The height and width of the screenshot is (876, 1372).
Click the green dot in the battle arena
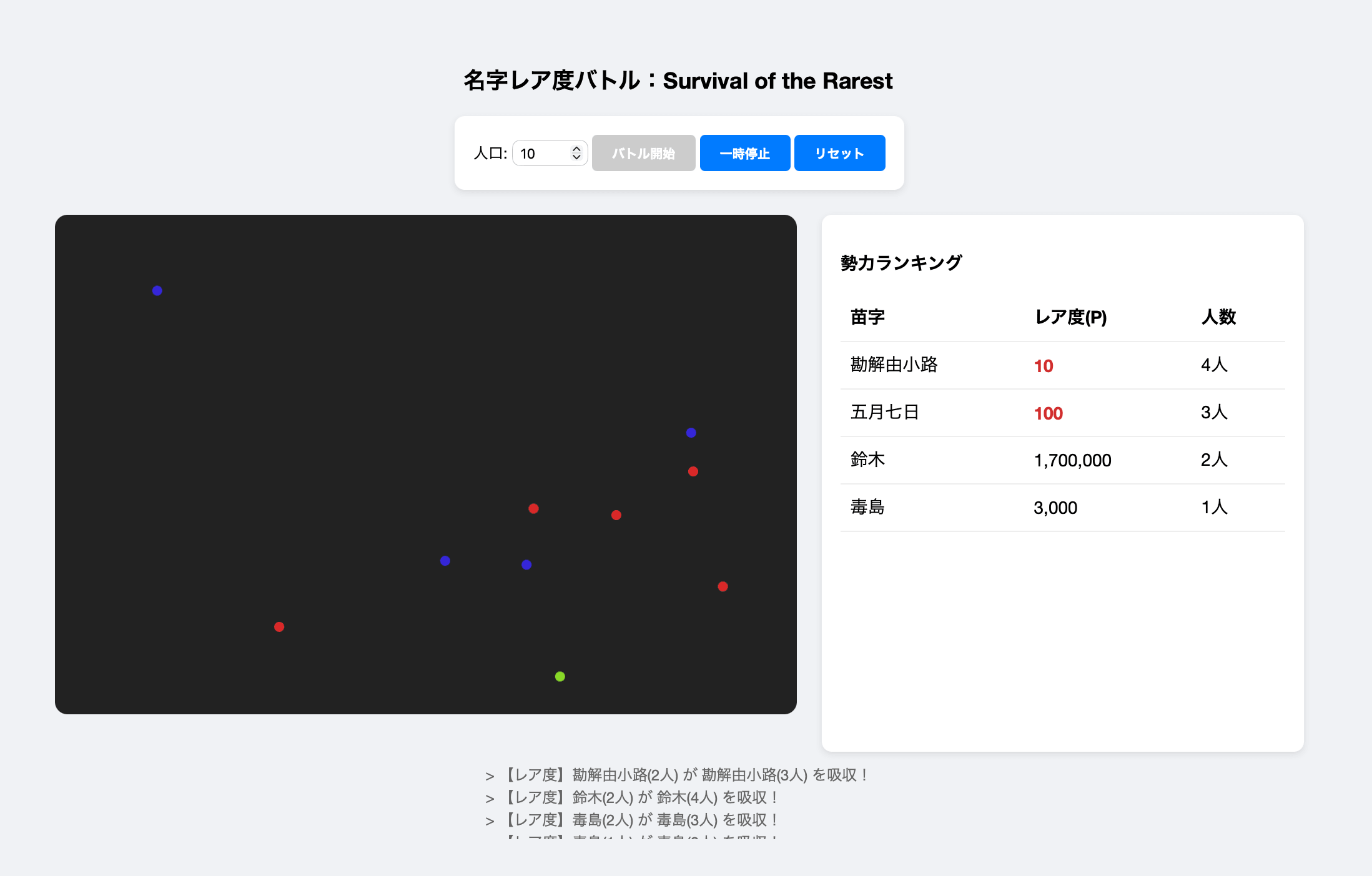pos(560,676)
